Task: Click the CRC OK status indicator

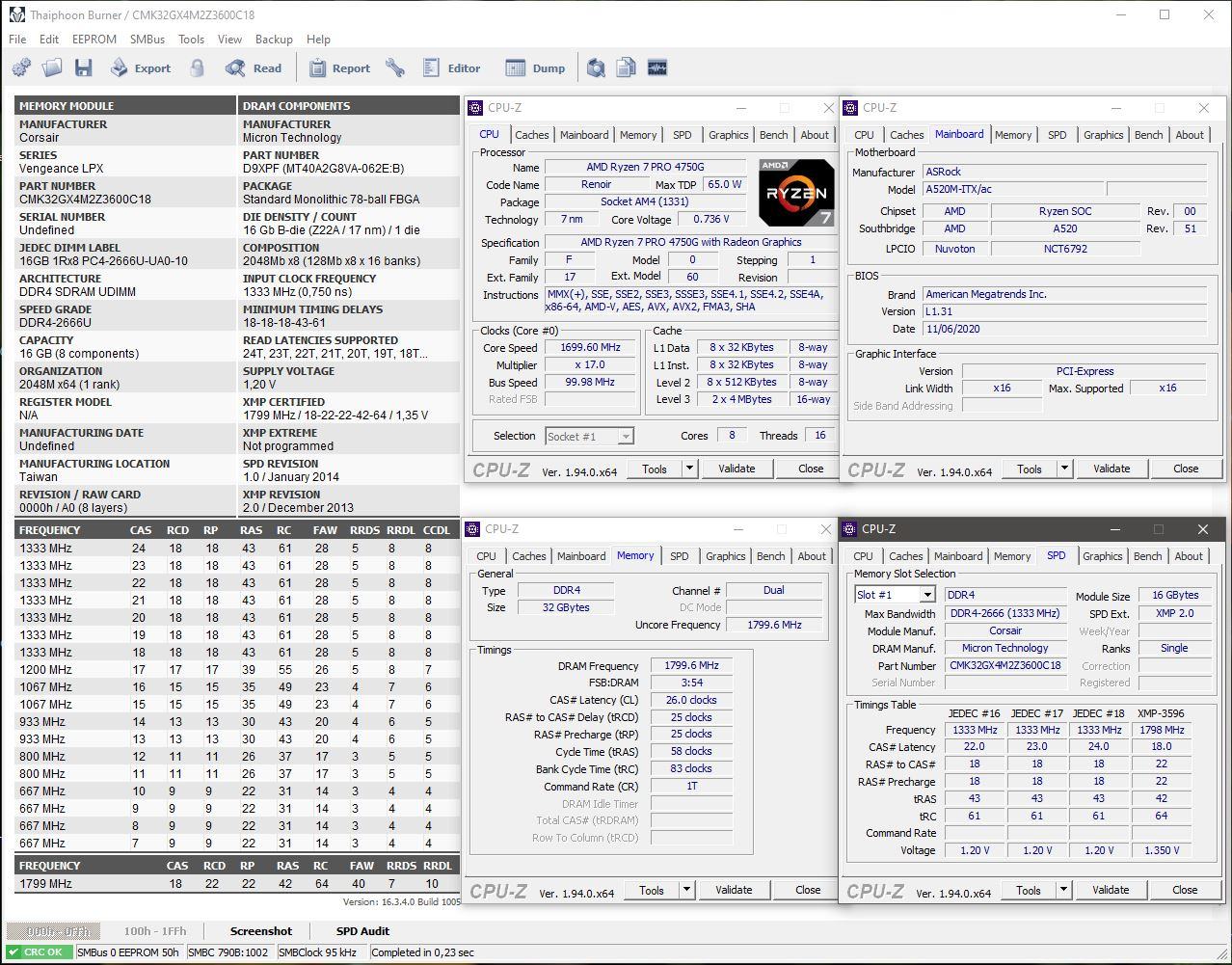Action: (x=39, y=952)
